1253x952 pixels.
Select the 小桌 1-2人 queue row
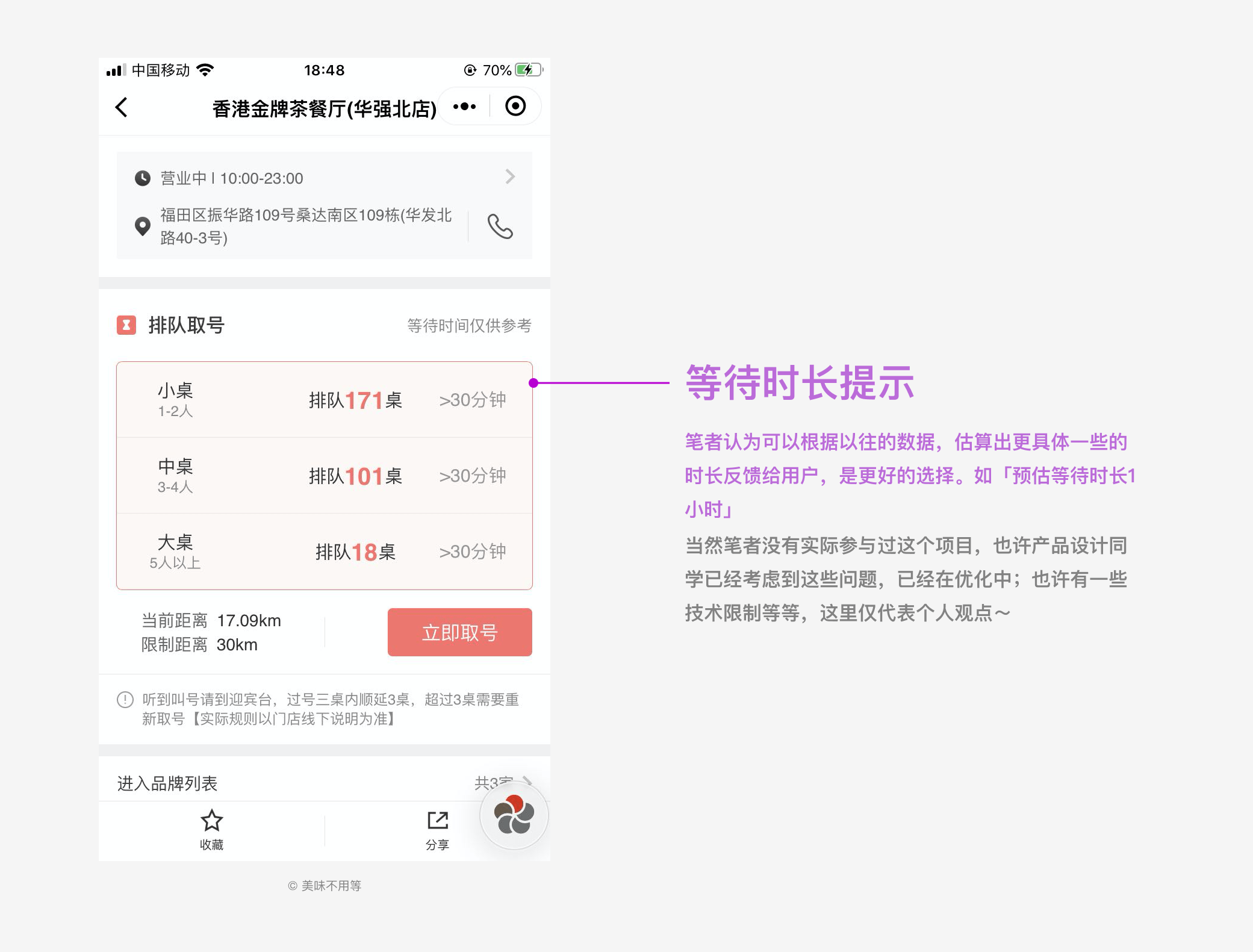pos(324,400)
